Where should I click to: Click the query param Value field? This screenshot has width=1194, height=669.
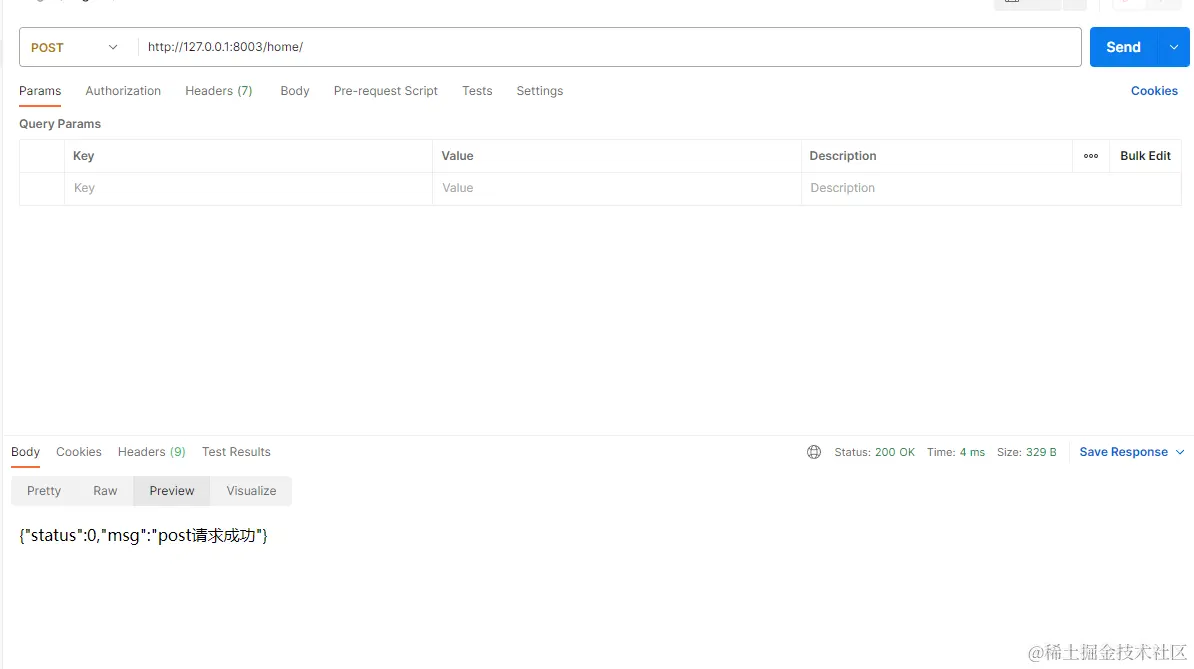[x=617, y=188]
